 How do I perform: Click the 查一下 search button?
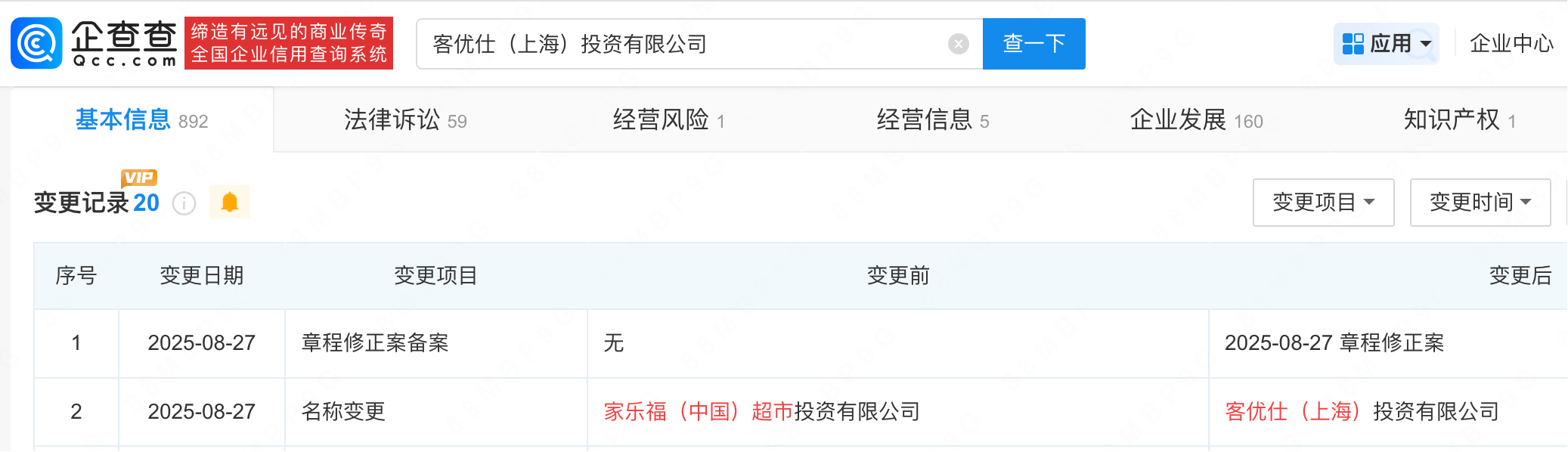[x=1033, y=44]
